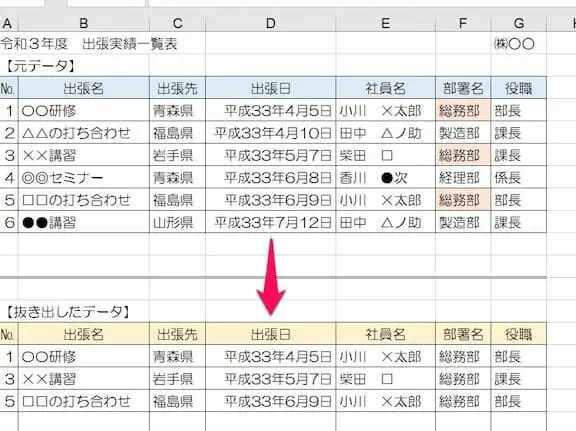Click the title cell 令和3年度 出張実績一覧表
This screenshot has height=431, width=576.
click(89, 44)
